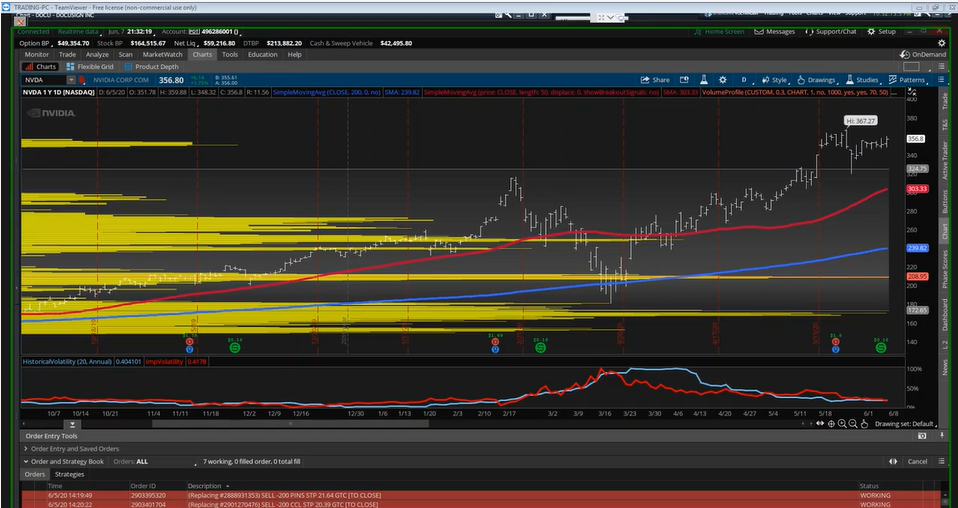Click the Cancel button in order book
Viewport: 958px width, 508px height.
click(917, 462)
